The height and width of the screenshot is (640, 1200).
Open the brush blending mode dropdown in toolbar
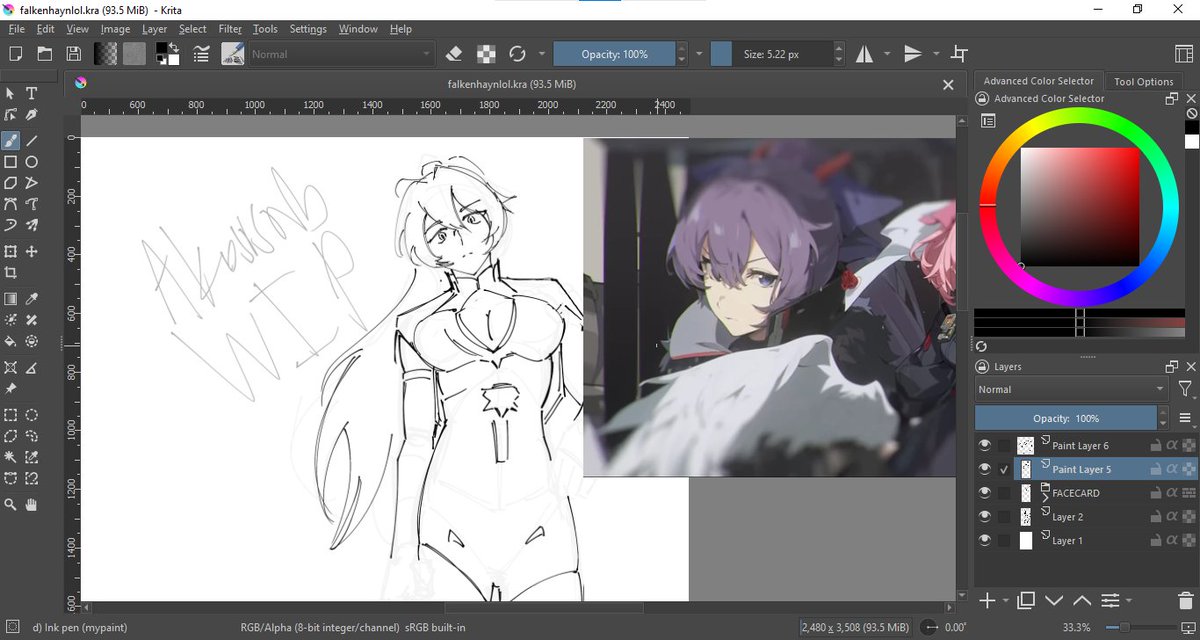(342, 54)
